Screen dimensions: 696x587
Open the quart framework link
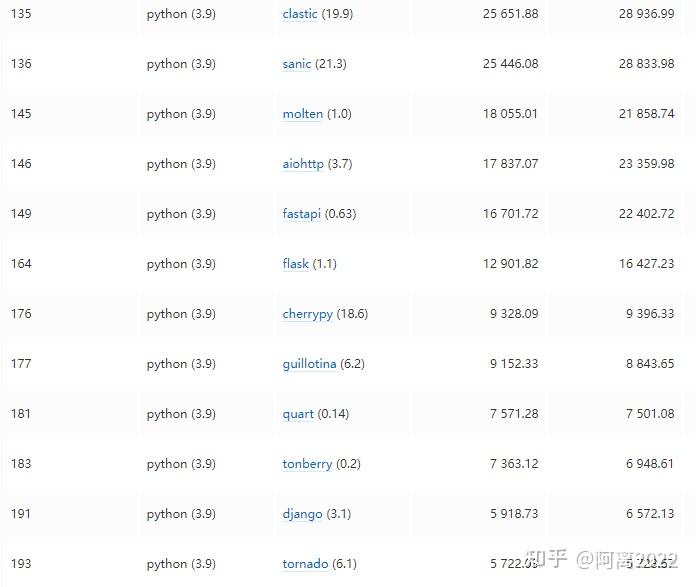tap(298, 414)
